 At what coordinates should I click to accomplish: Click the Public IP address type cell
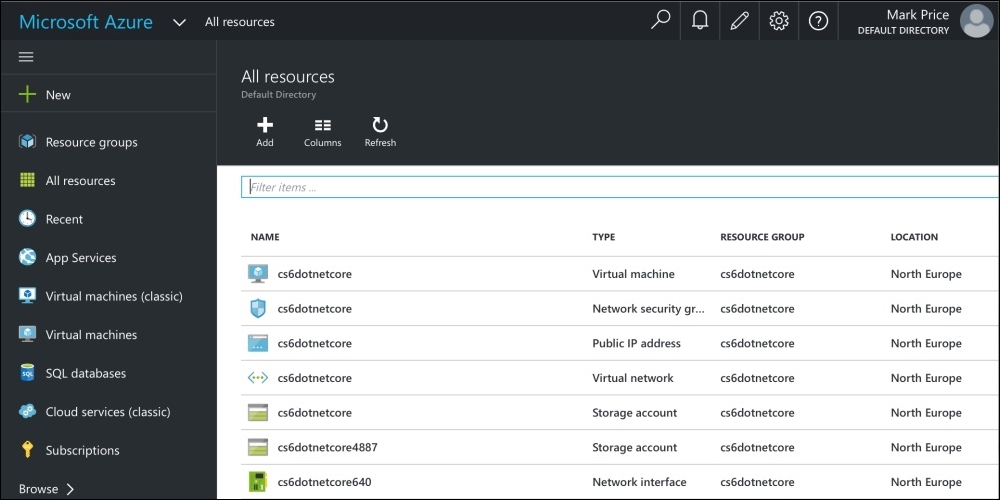coord(636,343)
